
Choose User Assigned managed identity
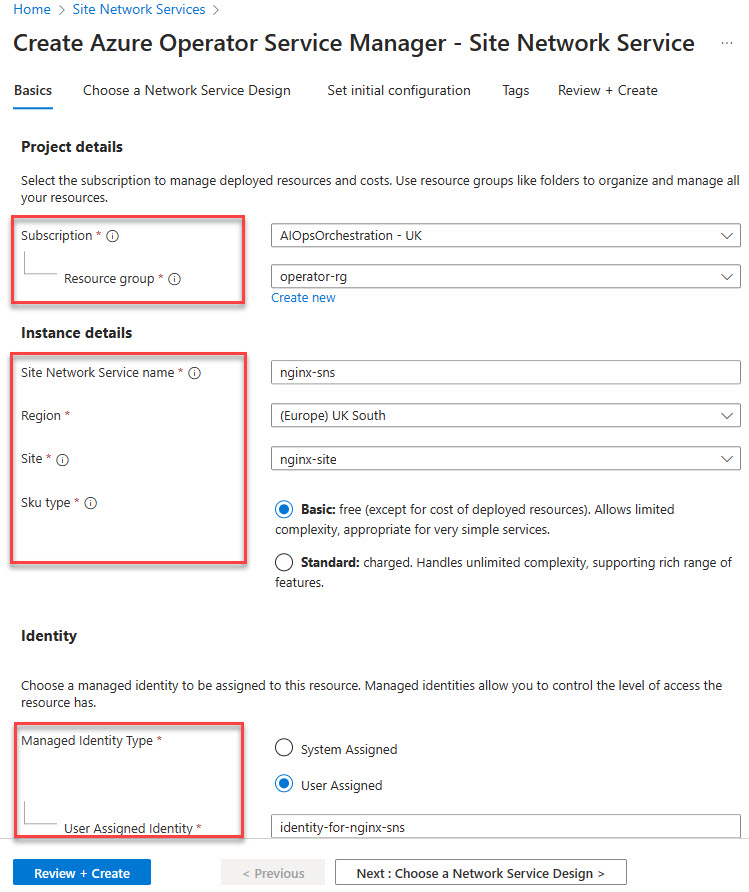coord(284,784)
